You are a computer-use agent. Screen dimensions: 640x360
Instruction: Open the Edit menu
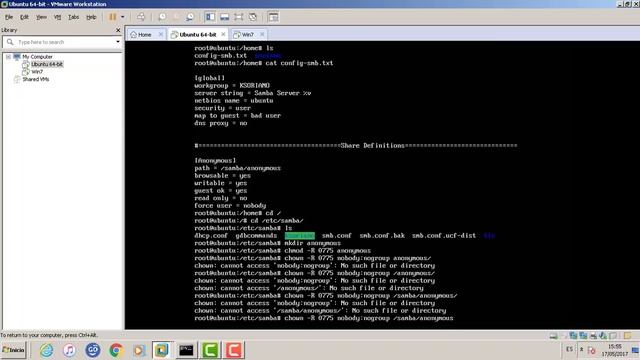24,17
